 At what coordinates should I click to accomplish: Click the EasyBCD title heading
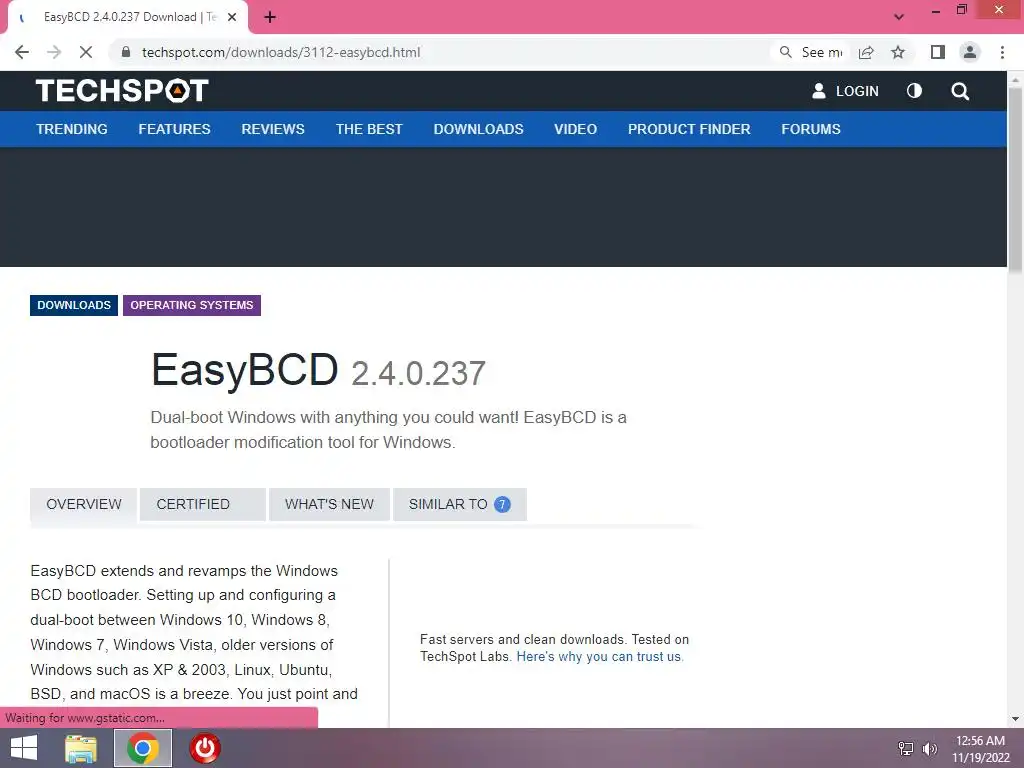tap(244, 370)
